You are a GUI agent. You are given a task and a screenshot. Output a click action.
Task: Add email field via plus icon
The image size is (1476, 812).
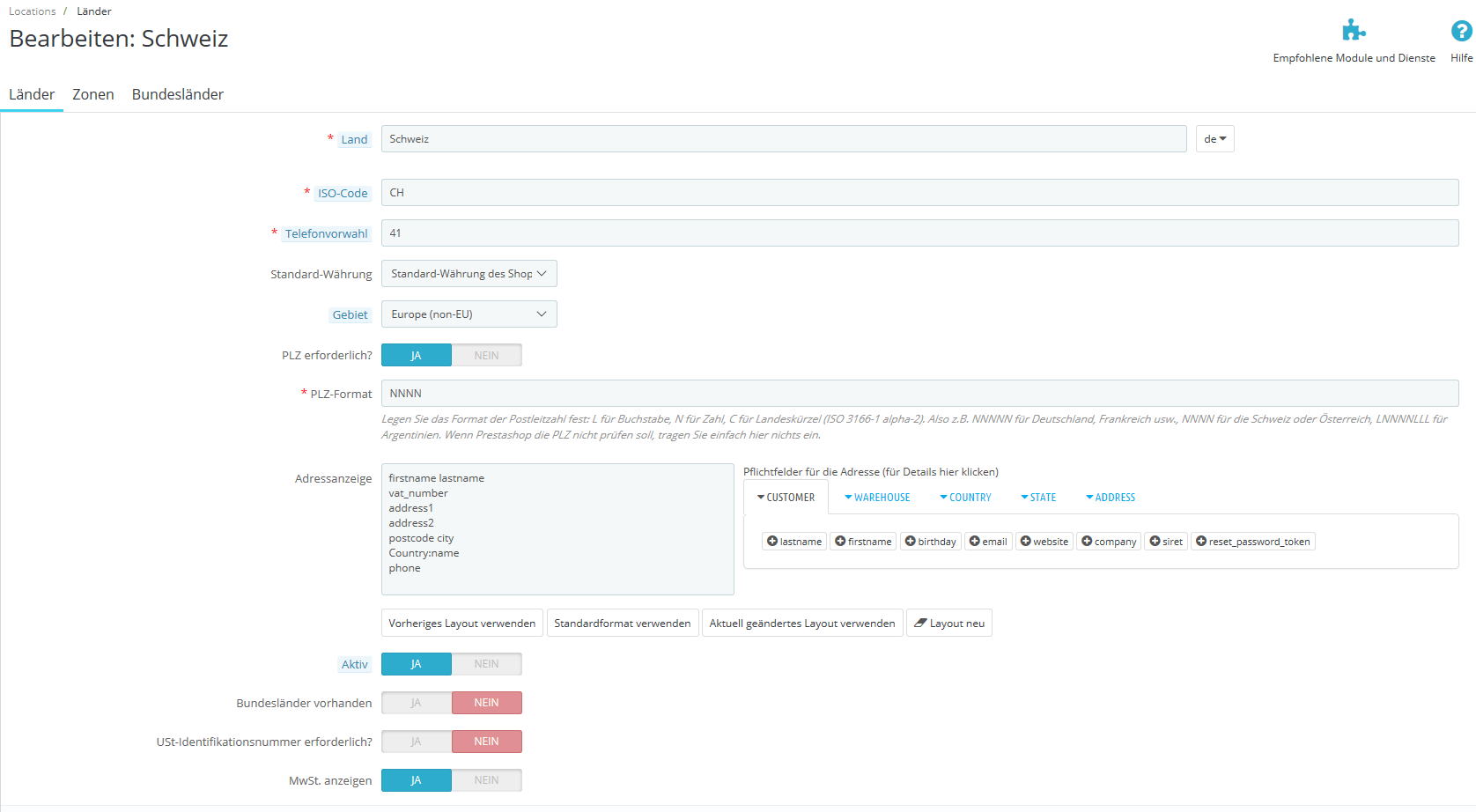coord(975,542)
